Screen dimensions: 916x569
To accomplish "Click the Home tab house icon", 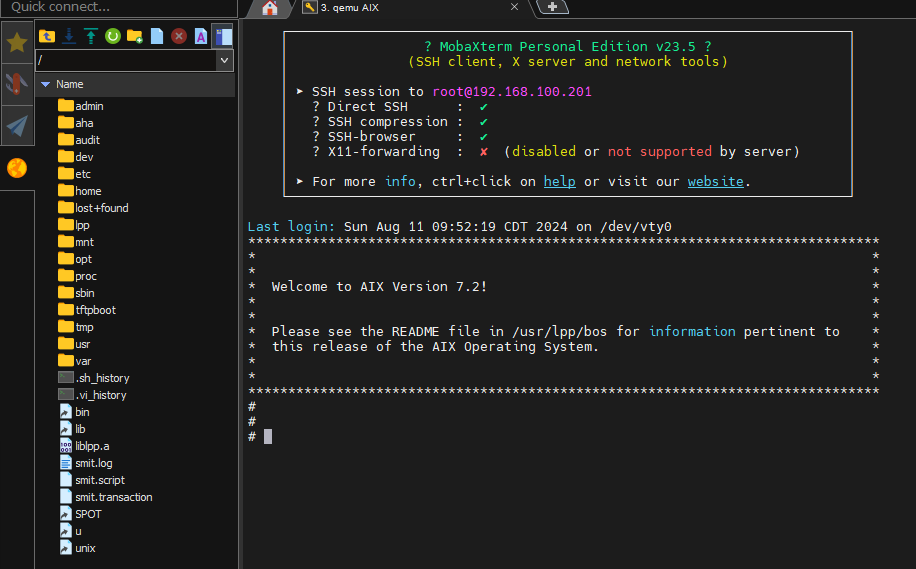I will [269, 8].
